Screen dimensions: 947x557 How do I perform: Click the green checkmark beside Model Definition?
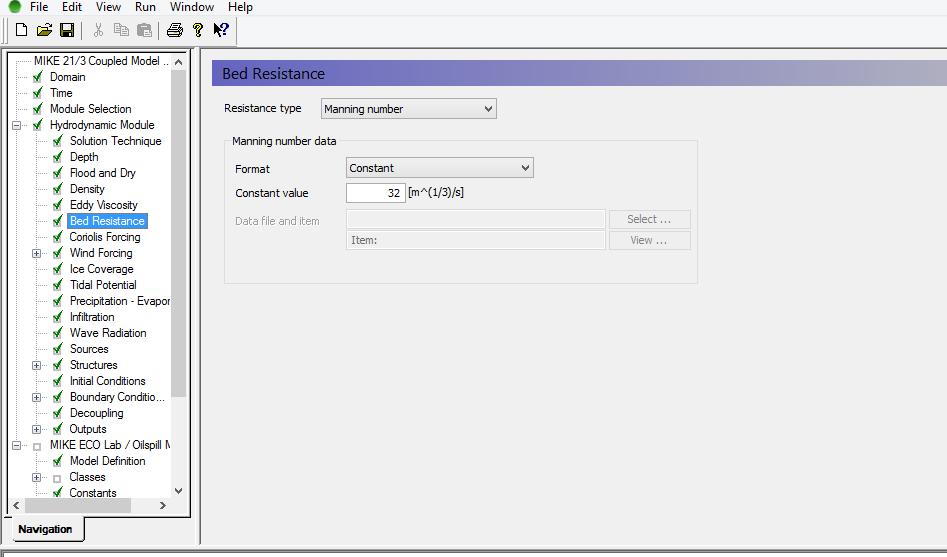(x=58, y=460)
